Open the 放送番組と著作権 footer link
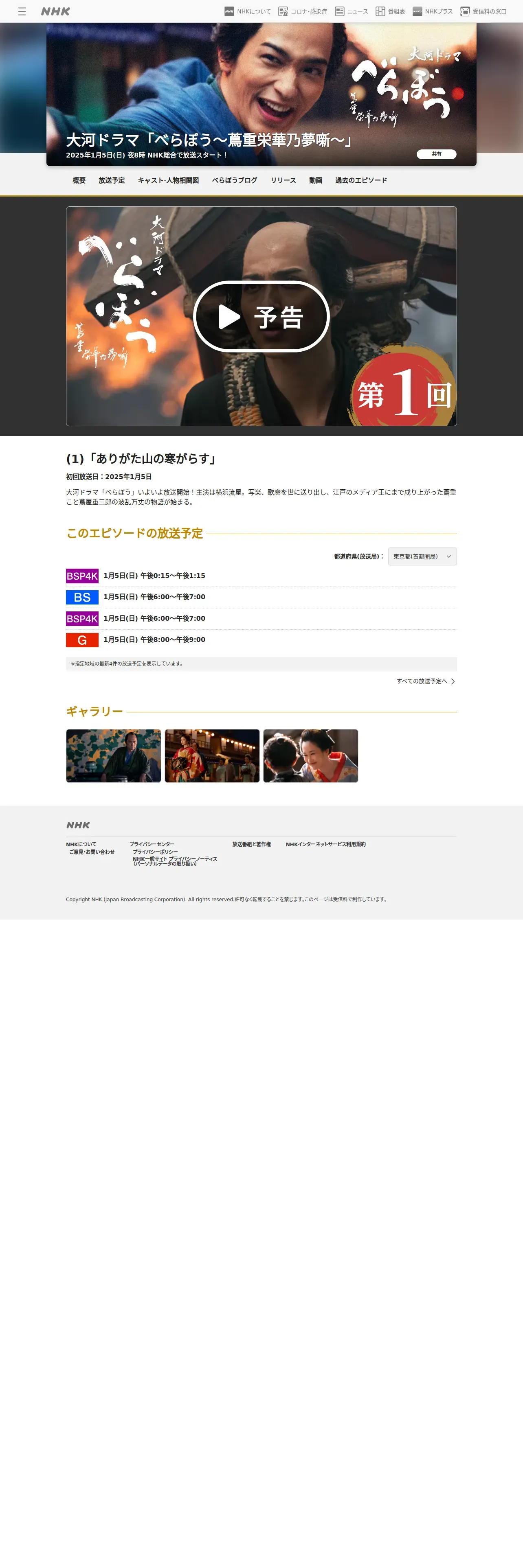This screenshot has width=523, height=1568. point(251,844)
